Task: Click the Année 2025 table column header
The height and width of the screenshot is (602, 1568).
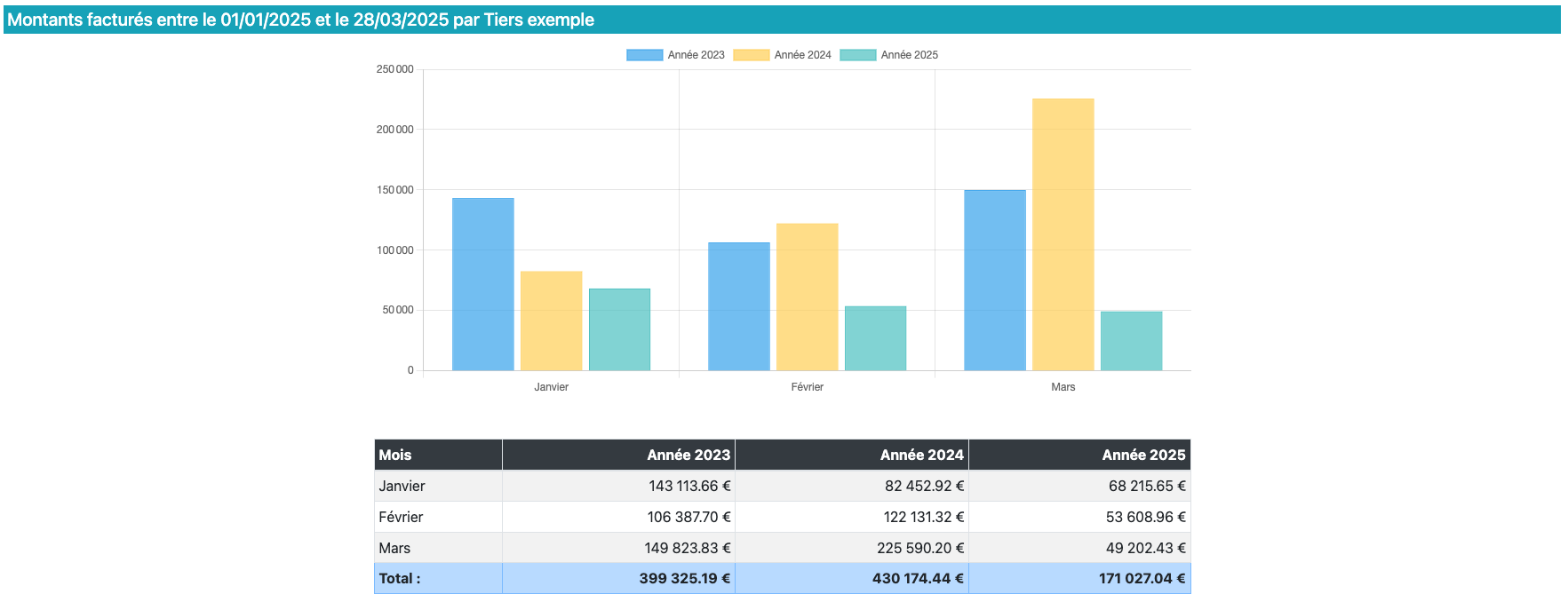Action: pyautogui.click(x=1142, y=455)
